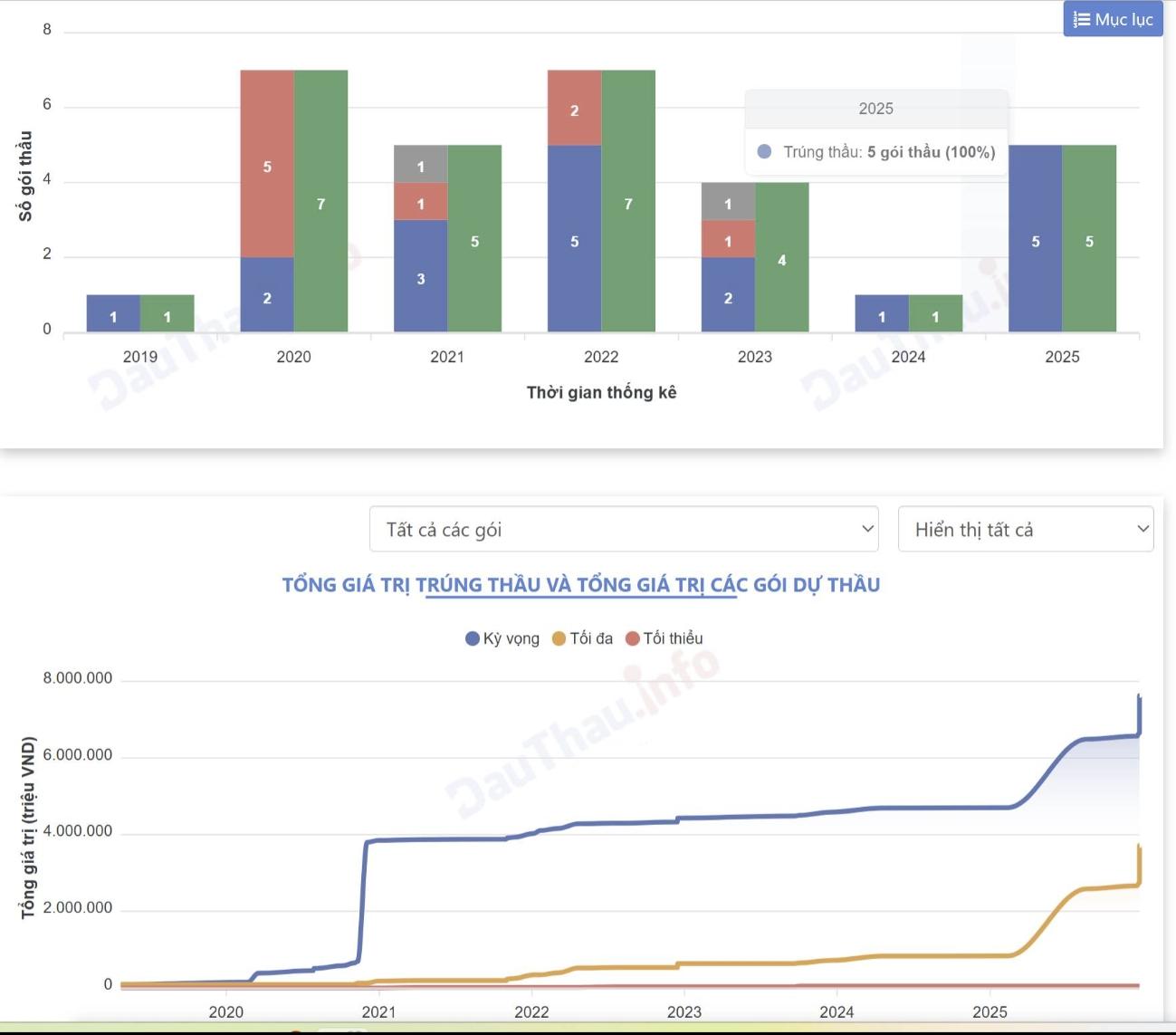Click the red Tối thiểu legend dot
1176x1035 pixels.
pos(633,638)
